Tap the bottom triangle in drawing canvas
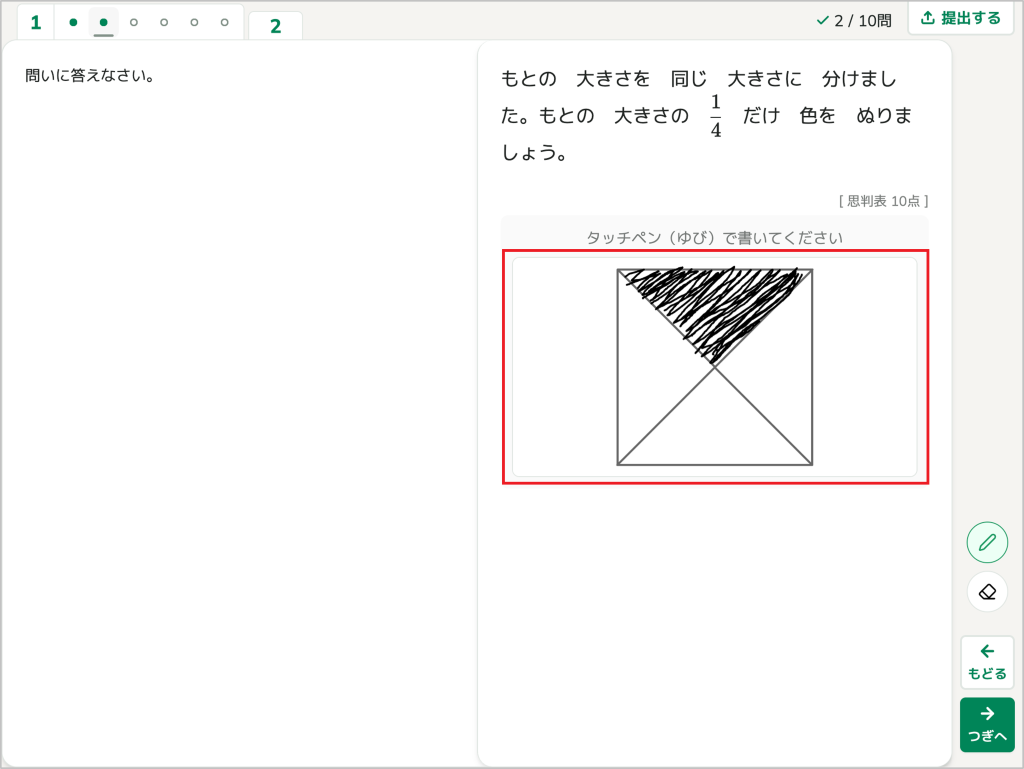Viewport: 1024px width, 769px height. (x=715, y=432)
